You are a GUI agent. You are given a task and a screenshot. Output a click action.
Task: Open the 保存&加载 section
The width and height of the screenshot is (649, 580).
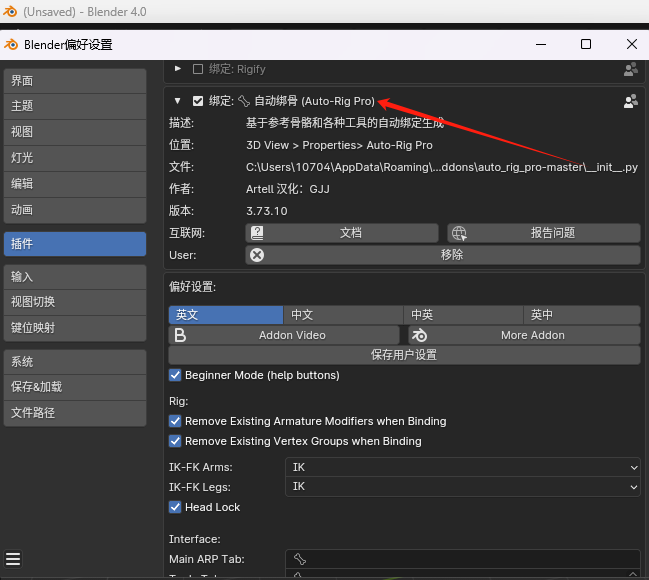click(x=75, y=387)
